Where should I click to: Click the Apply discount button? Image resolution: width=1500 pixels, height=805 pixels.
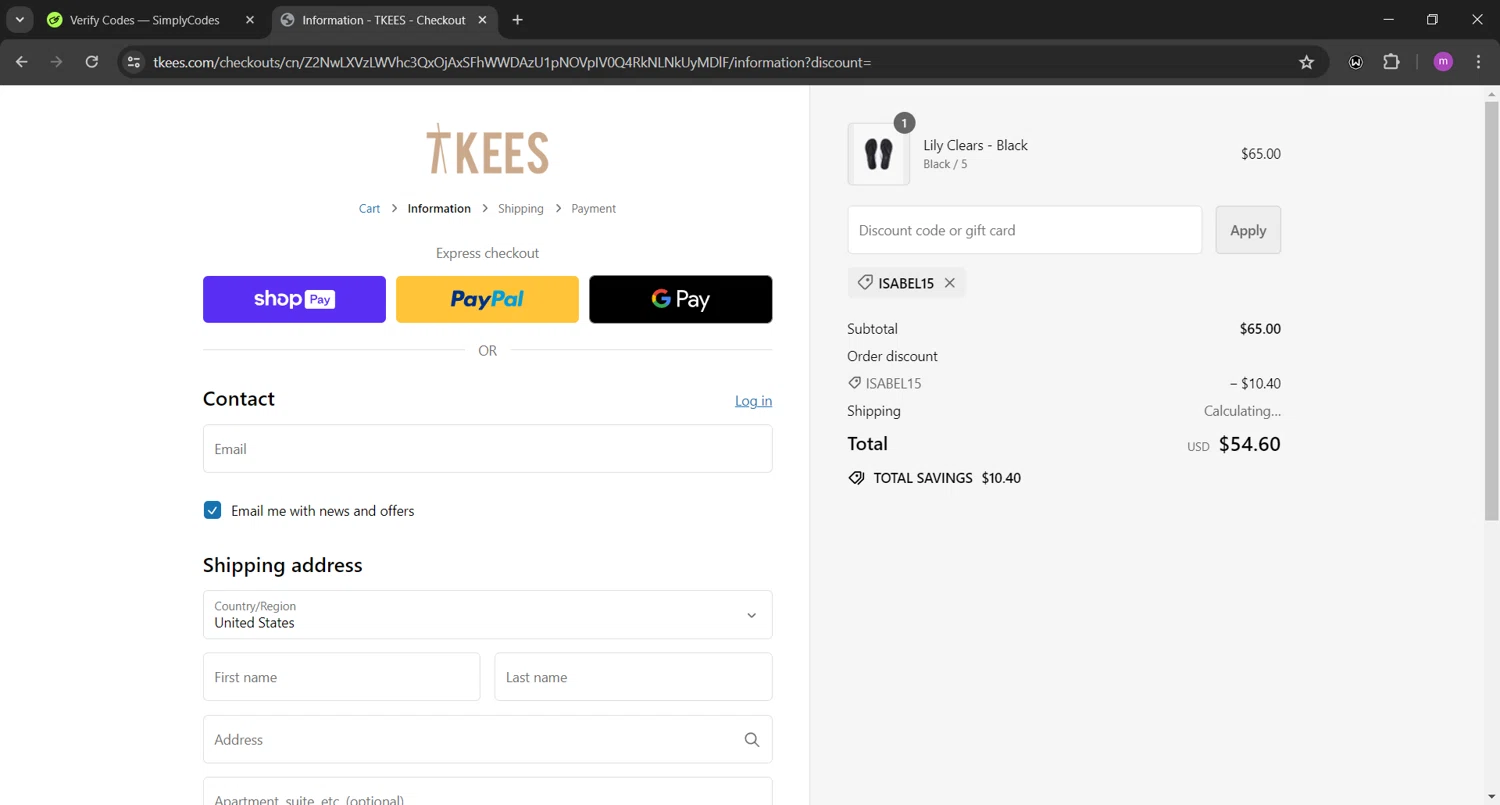click(1248, 230)
